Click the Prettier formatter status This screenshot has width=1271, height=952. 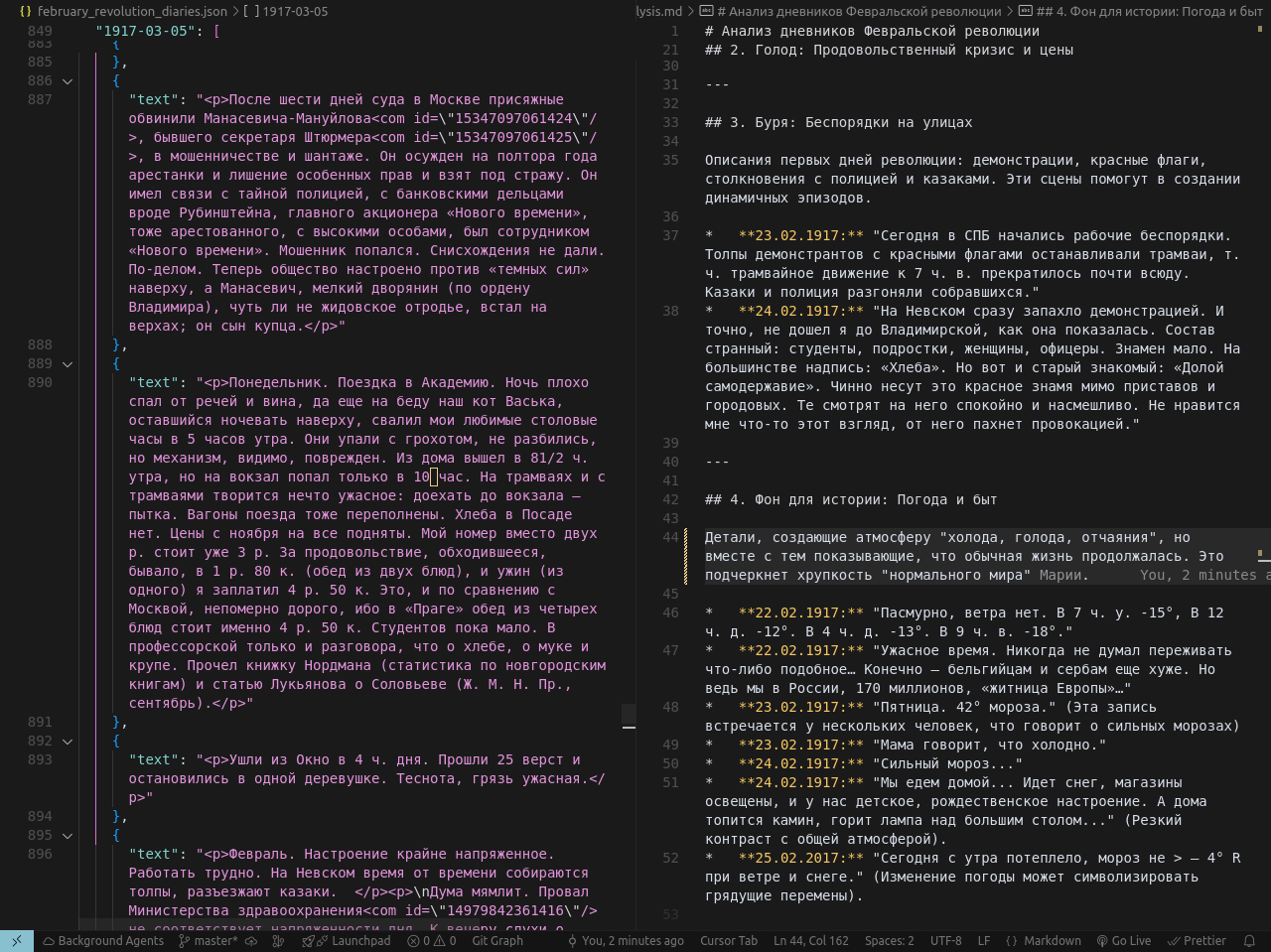pos(1198,941)
